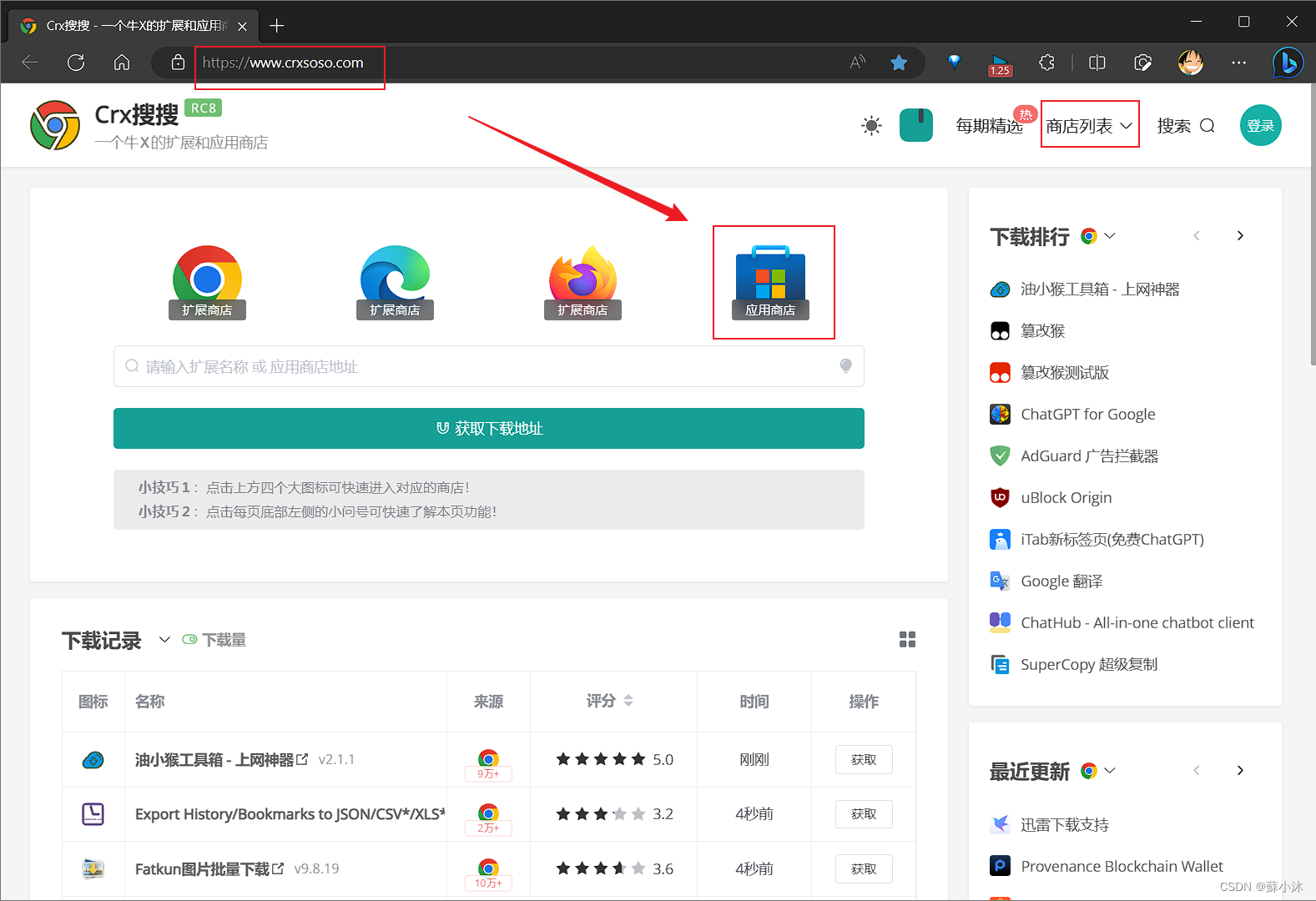1316x901 pixels.
Task: Click the ChatHub extension icon
Action: tap(1000, 623)
